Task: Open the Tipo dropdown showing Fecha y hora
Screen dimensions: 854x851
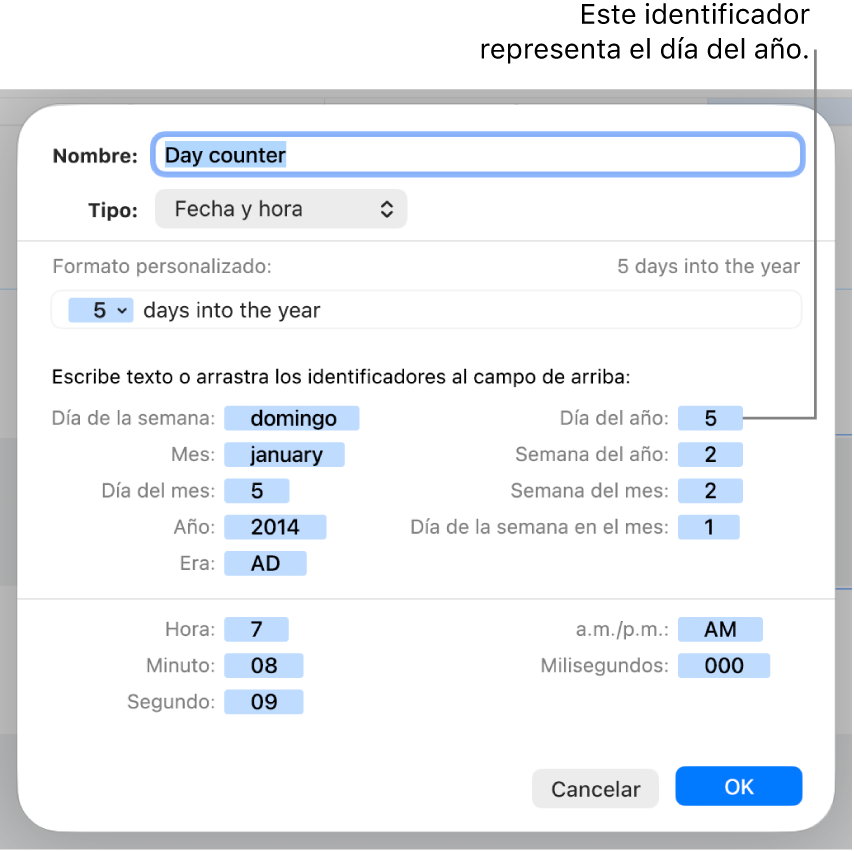Action: point(280,209)
